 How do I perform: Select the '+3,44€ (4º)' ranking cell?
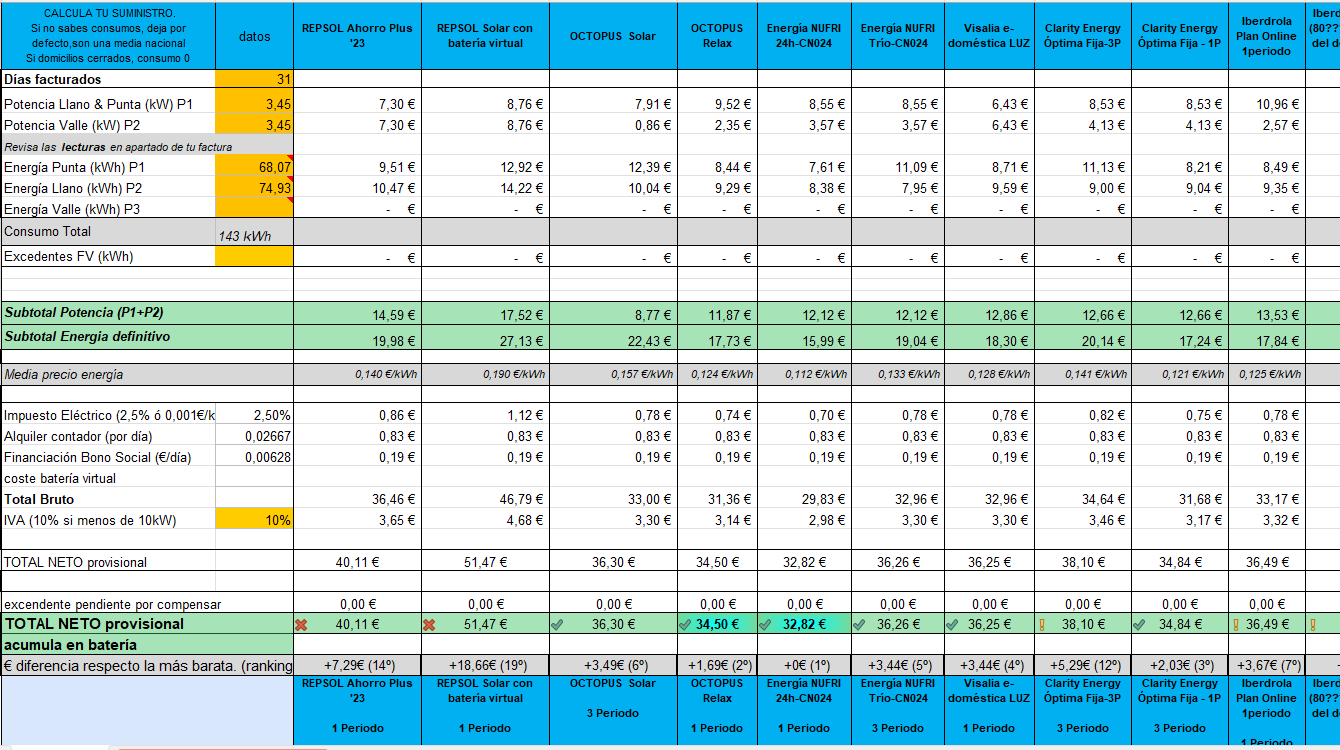(x=990, y=666)
